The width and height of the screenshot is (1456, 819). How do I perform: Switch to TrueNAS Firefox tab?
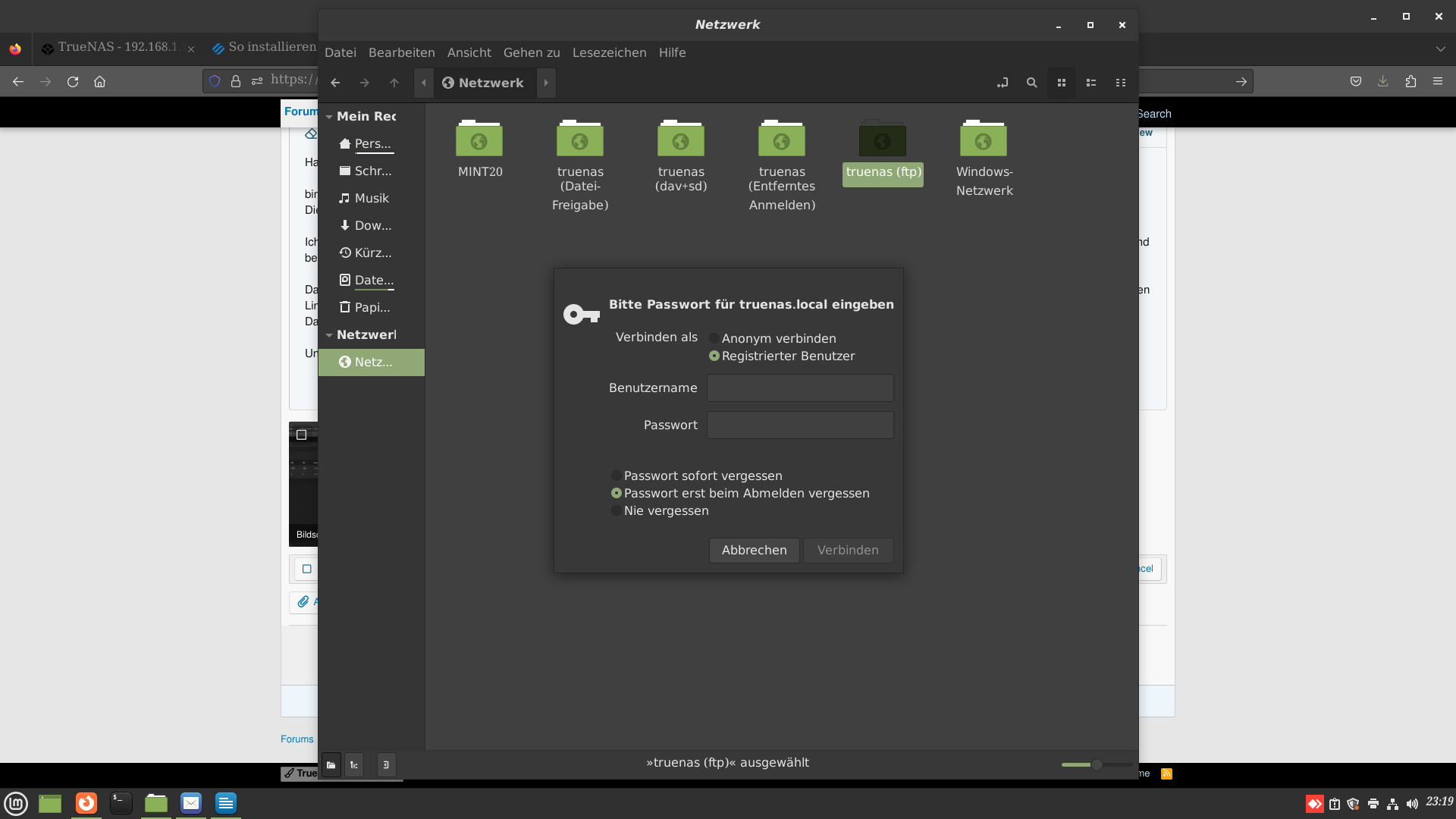[118, 48]
